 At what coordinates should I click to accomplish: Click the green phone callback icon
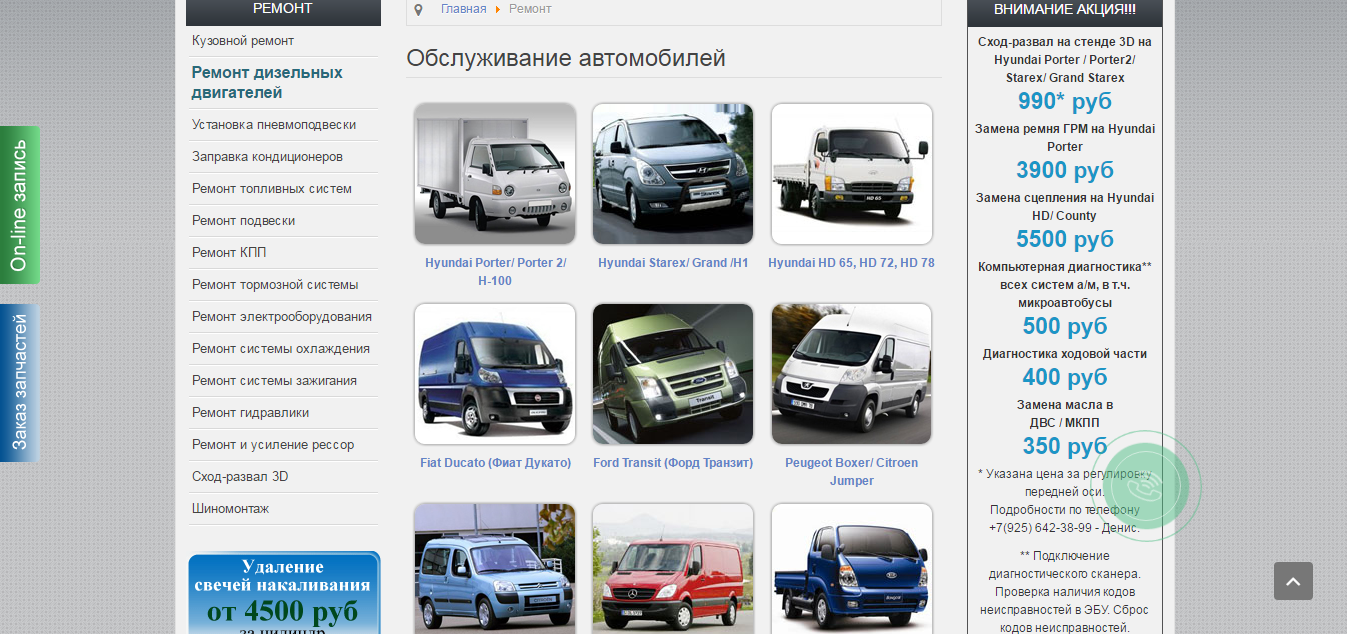pyautogui.click(x=1145, y=486)
